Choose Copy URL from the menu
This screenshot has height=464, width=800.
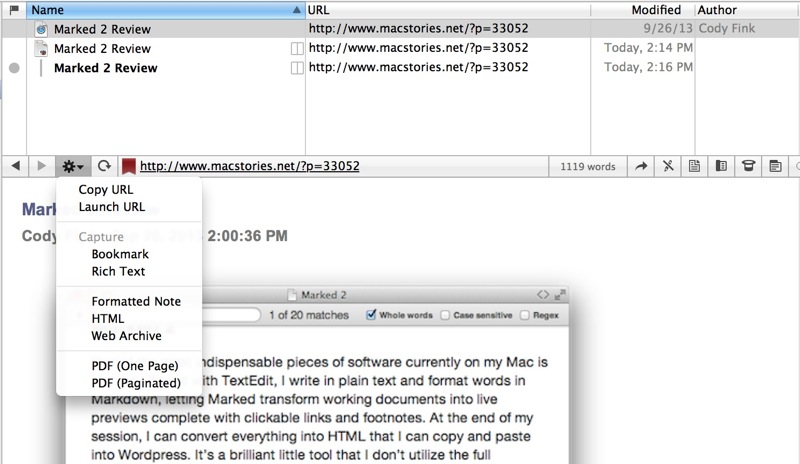click(x=106, y=189)
